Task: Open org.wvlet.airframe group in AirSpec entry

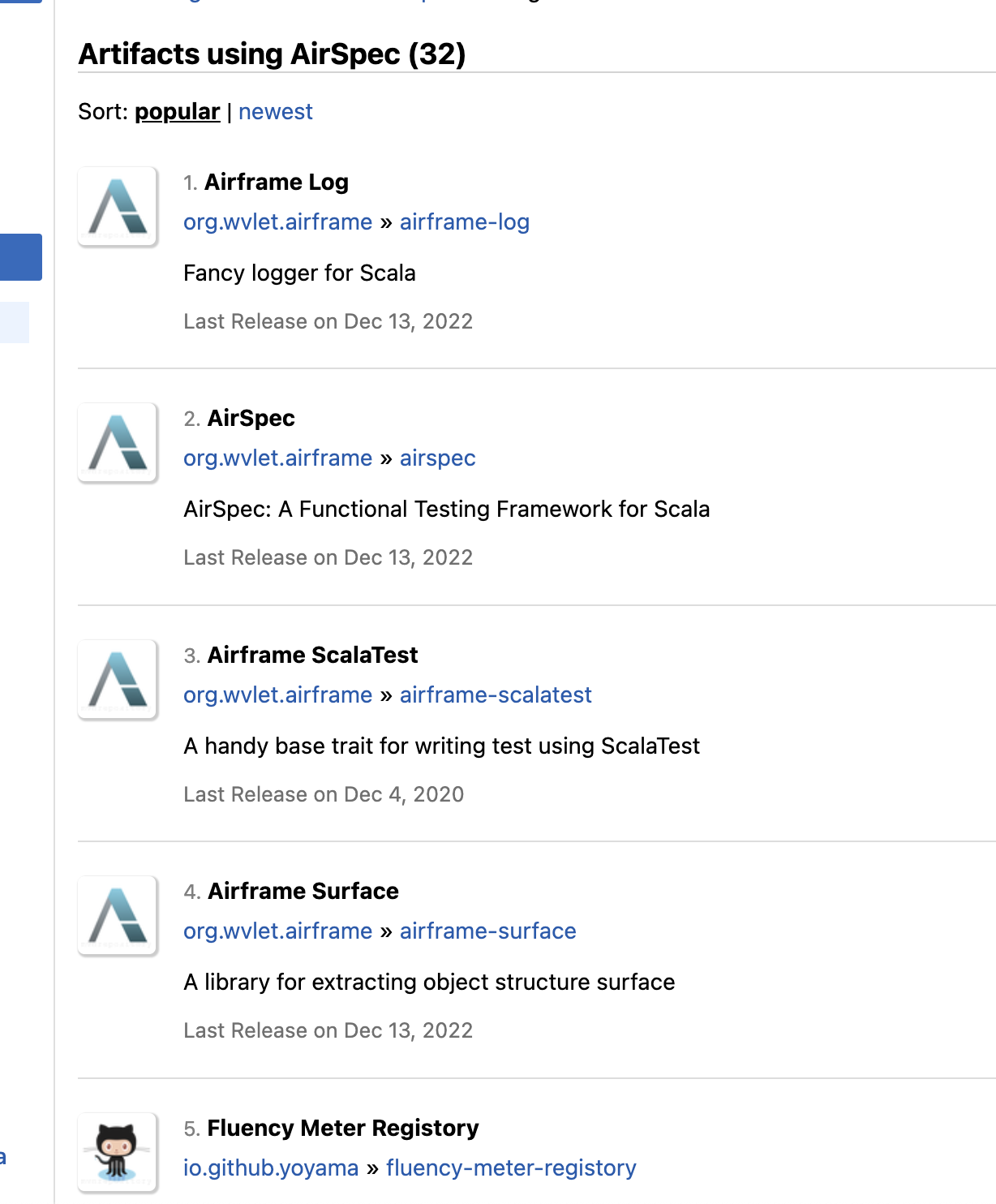Action: pyautogui.click(x=277, y=458)
